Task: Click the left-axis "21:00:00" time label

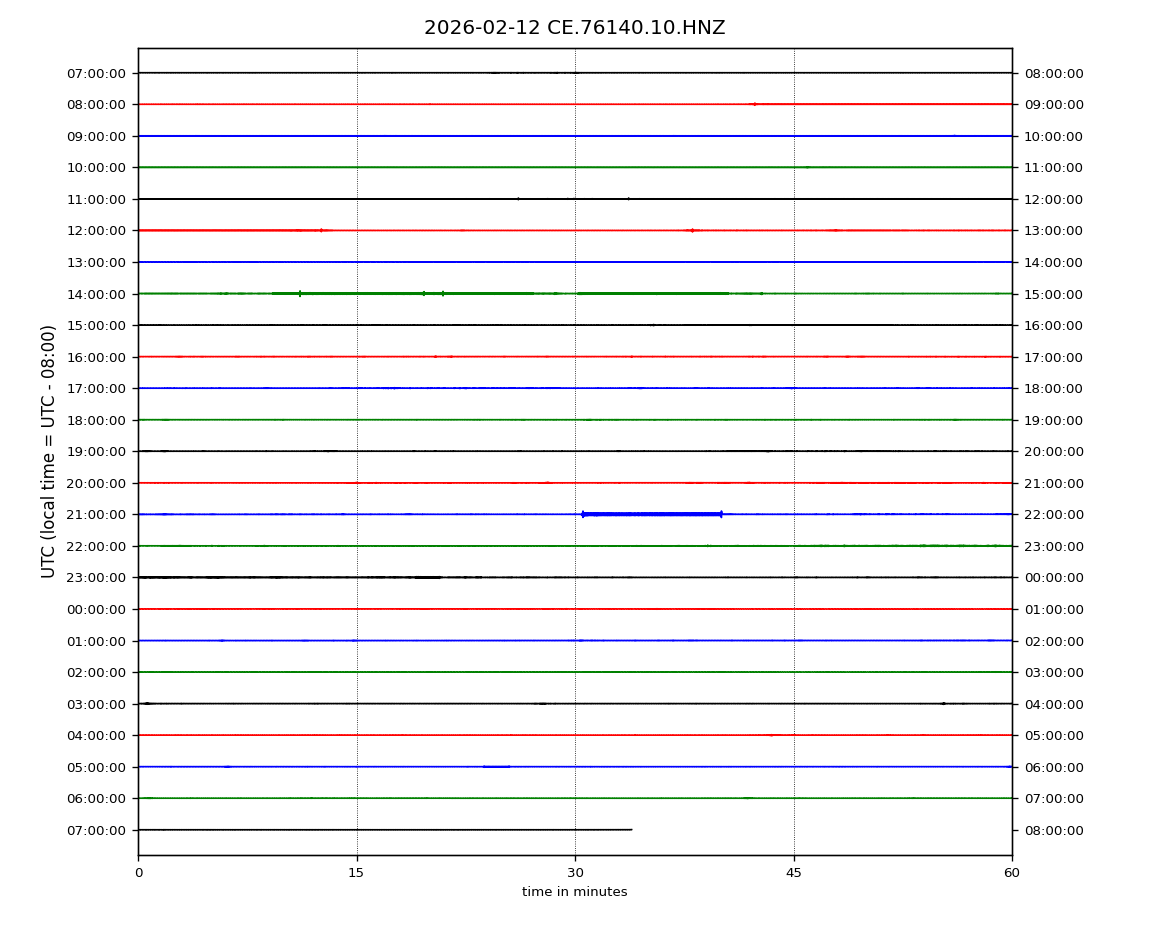Action: pyautogui.click(x=96, y=515)
